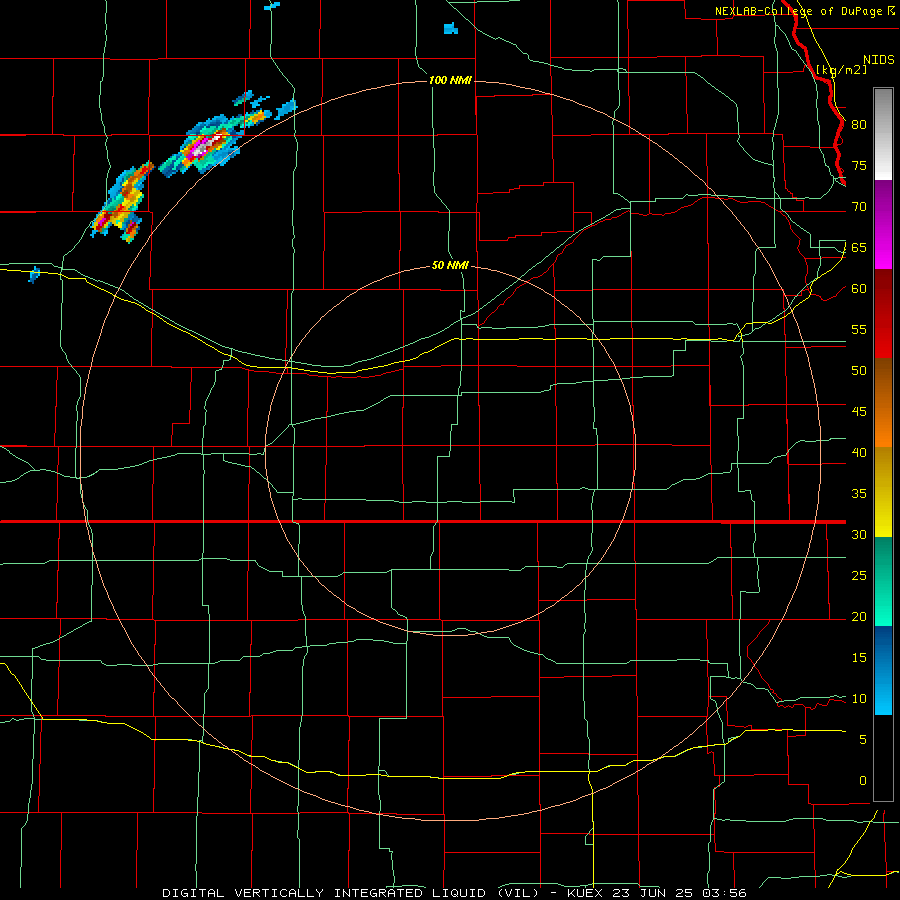900x900 pixels.
Task: Select the 10 value on the VIL scale
Action: click(x=859, y=699)
